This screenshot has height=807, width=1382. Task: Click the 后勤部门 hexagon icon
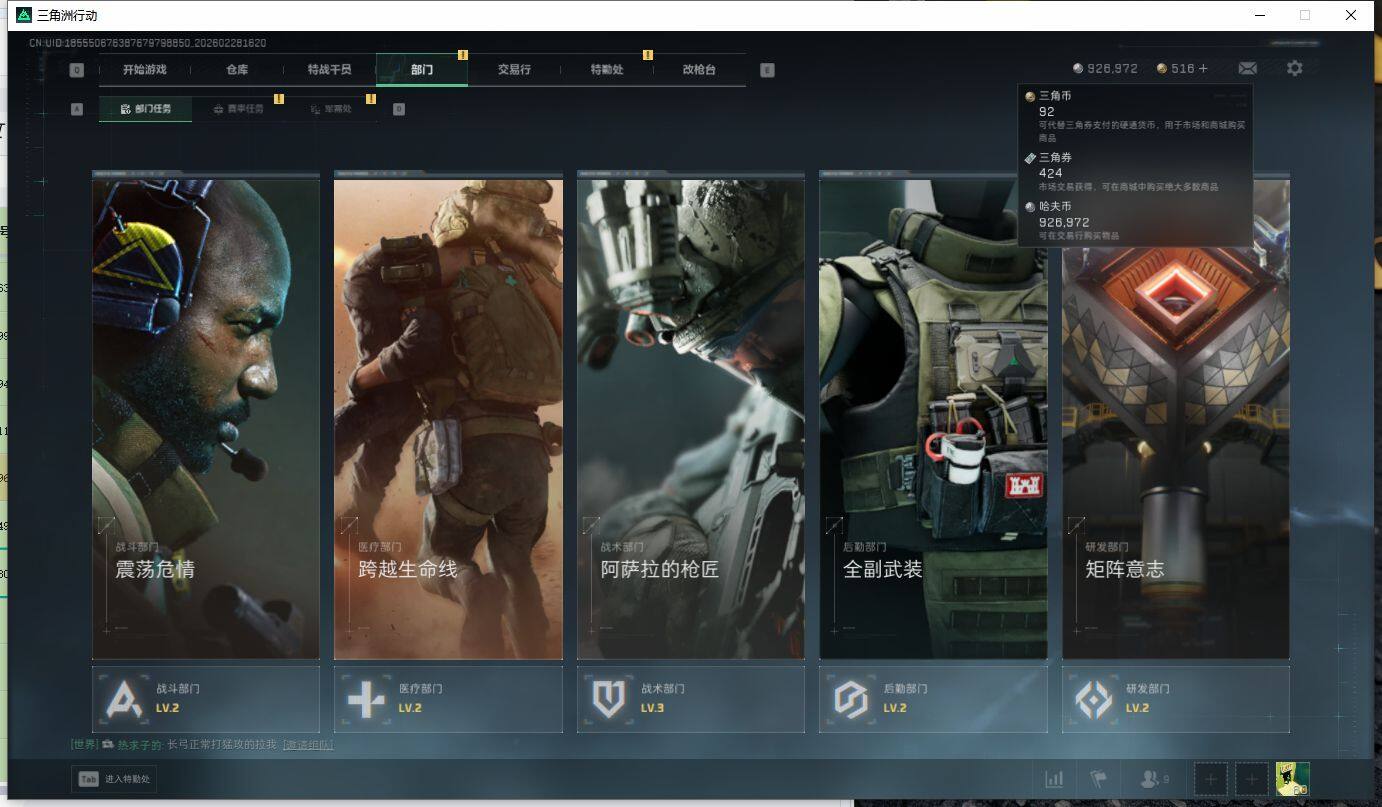[x=851, y=699]
